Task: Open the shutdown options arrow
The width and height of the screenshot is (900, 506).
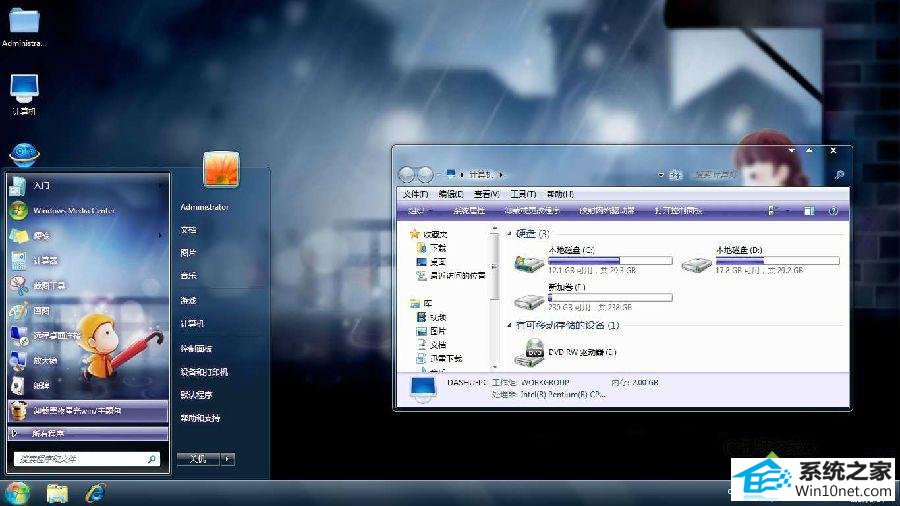Action: (228, 459)
